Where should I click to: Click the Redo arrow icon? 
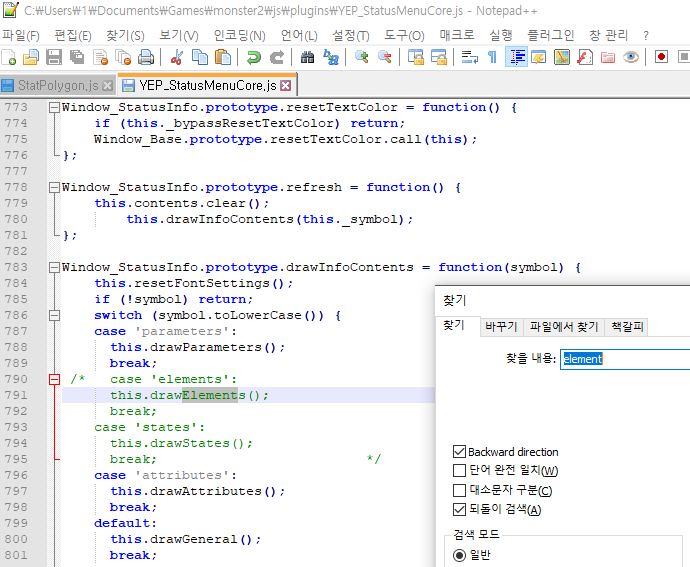[277, 57]
